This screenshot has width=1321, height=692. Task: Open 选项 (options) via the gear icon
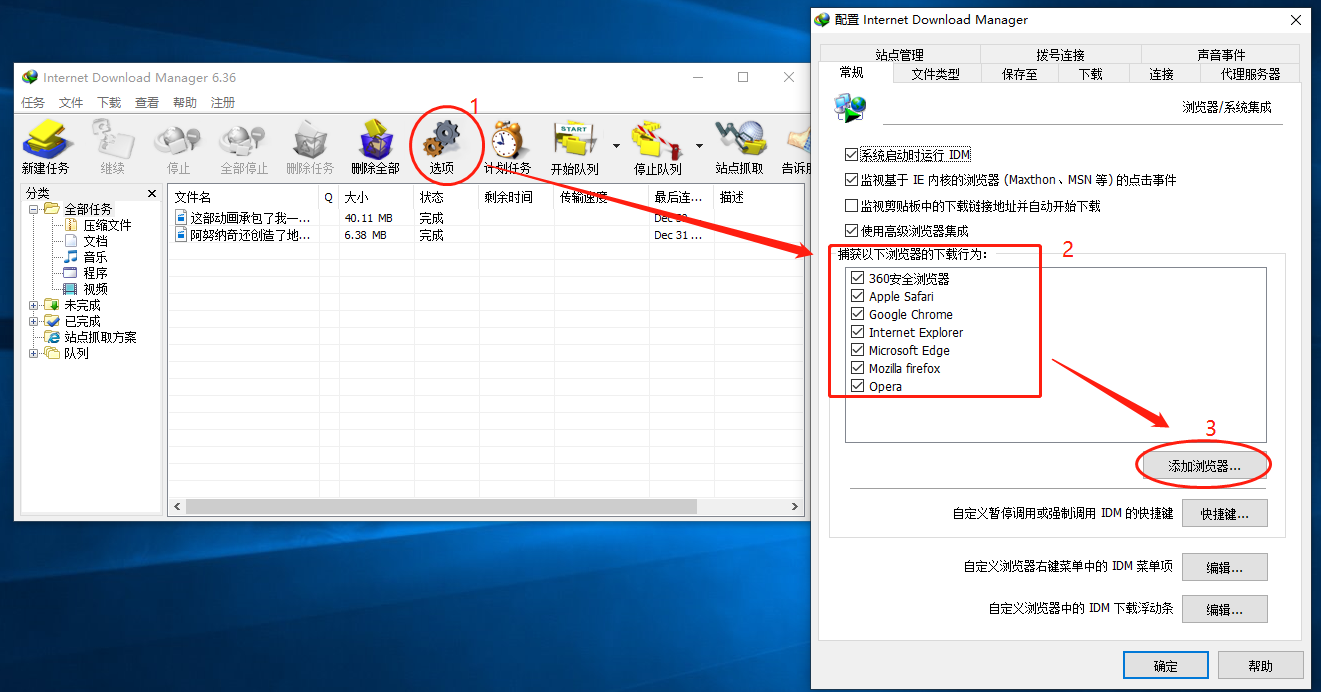pyautogui.click(x=442, y=148)
